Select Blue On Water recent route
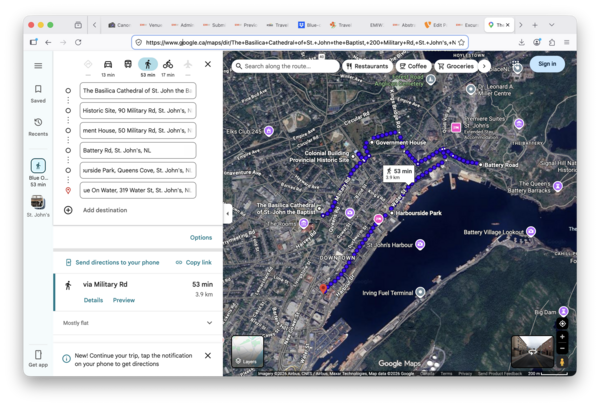 pos(38,172)
